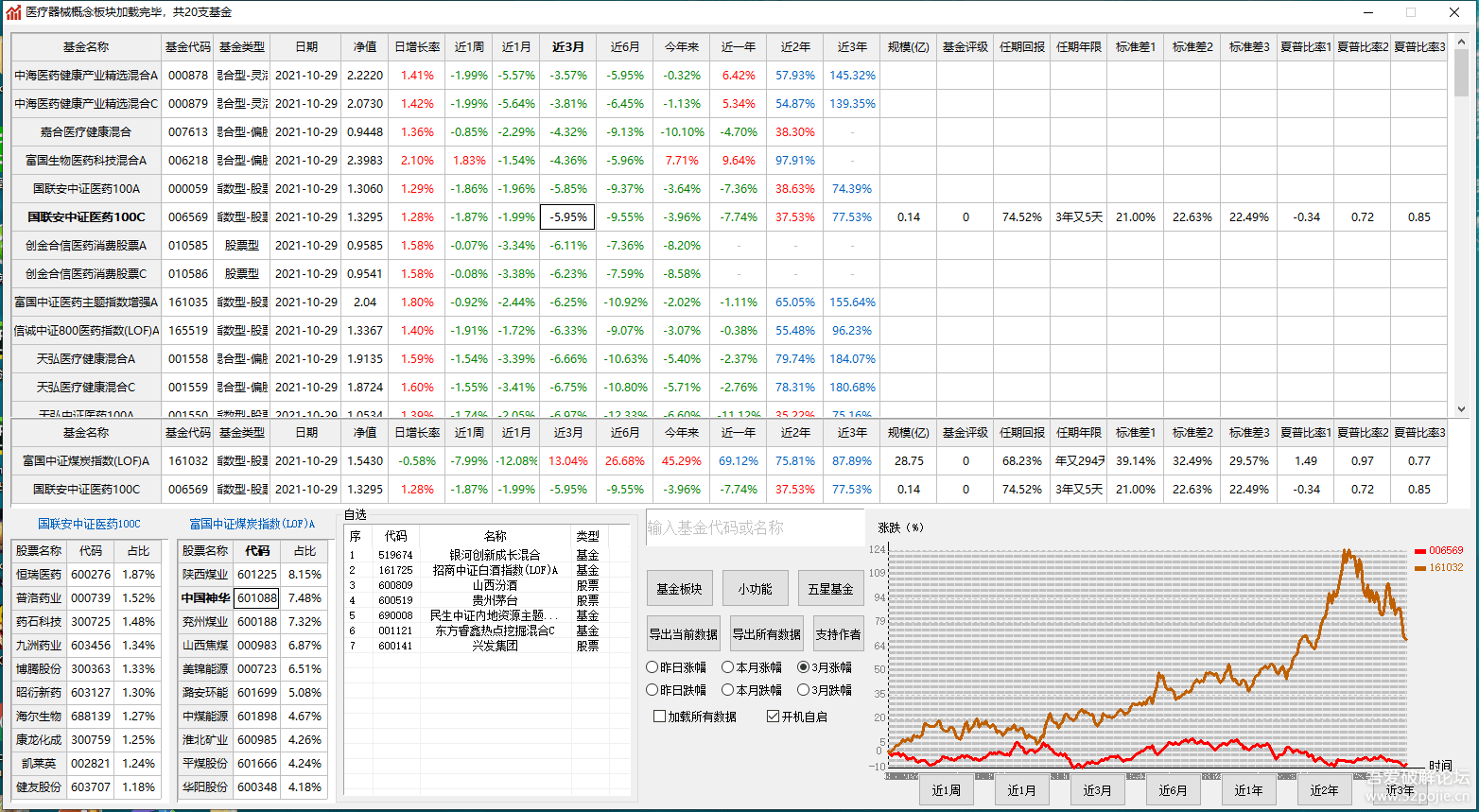Click the 五星基金 button
Viewport: 1479px width, 812px height.
(x=830, y=588)
